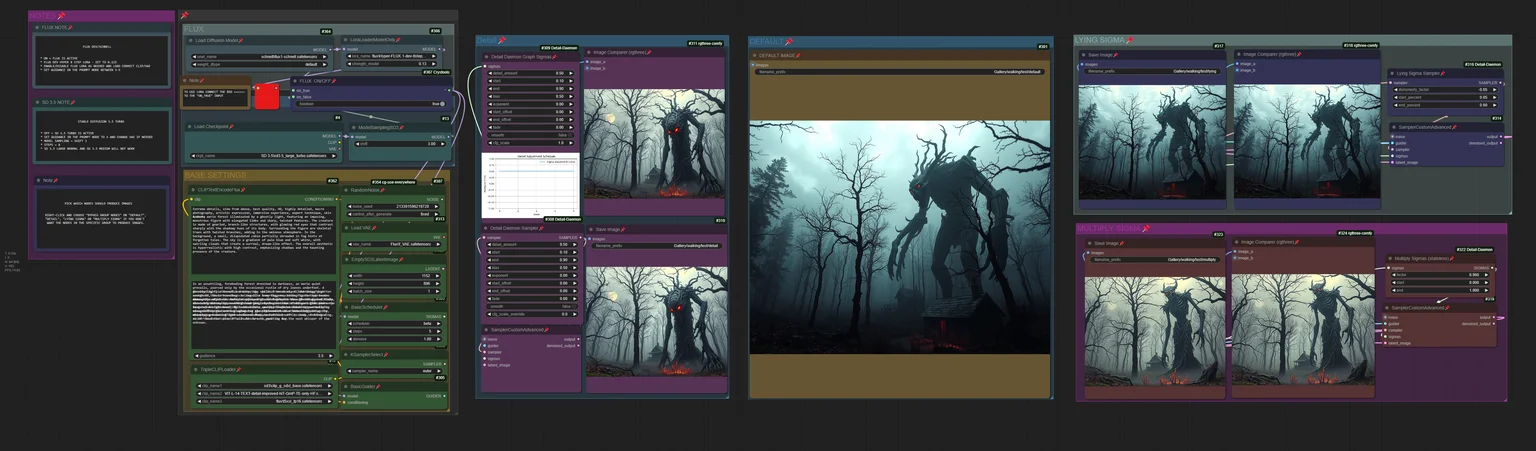The image size is (1536, 451).
Task: Collapse the Detail Daemon Graph Sigmas node dot
Action: [x=486, y=57]
